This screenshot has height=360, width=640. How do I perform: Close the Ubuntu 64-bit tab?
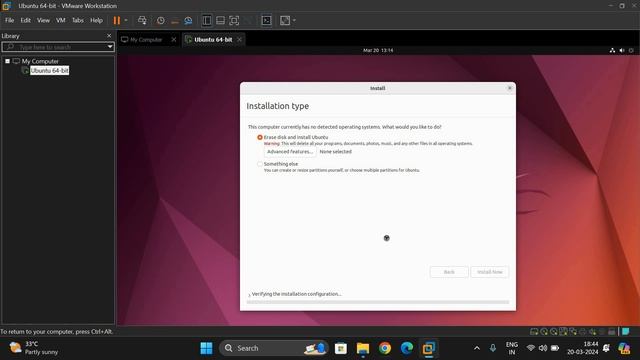tap(239, 40)
